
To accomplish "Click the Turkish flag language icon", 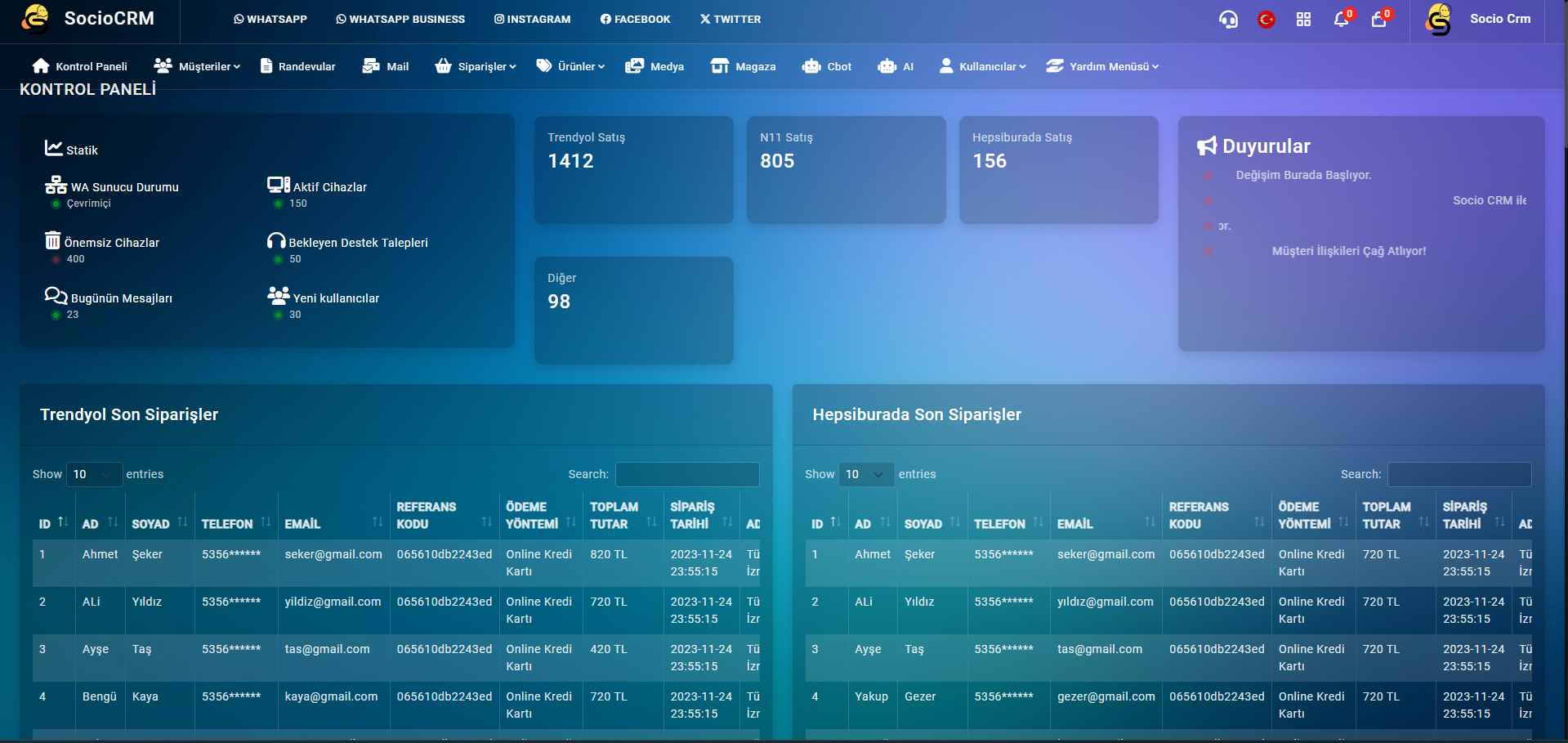I will (x=1266, y=20).
